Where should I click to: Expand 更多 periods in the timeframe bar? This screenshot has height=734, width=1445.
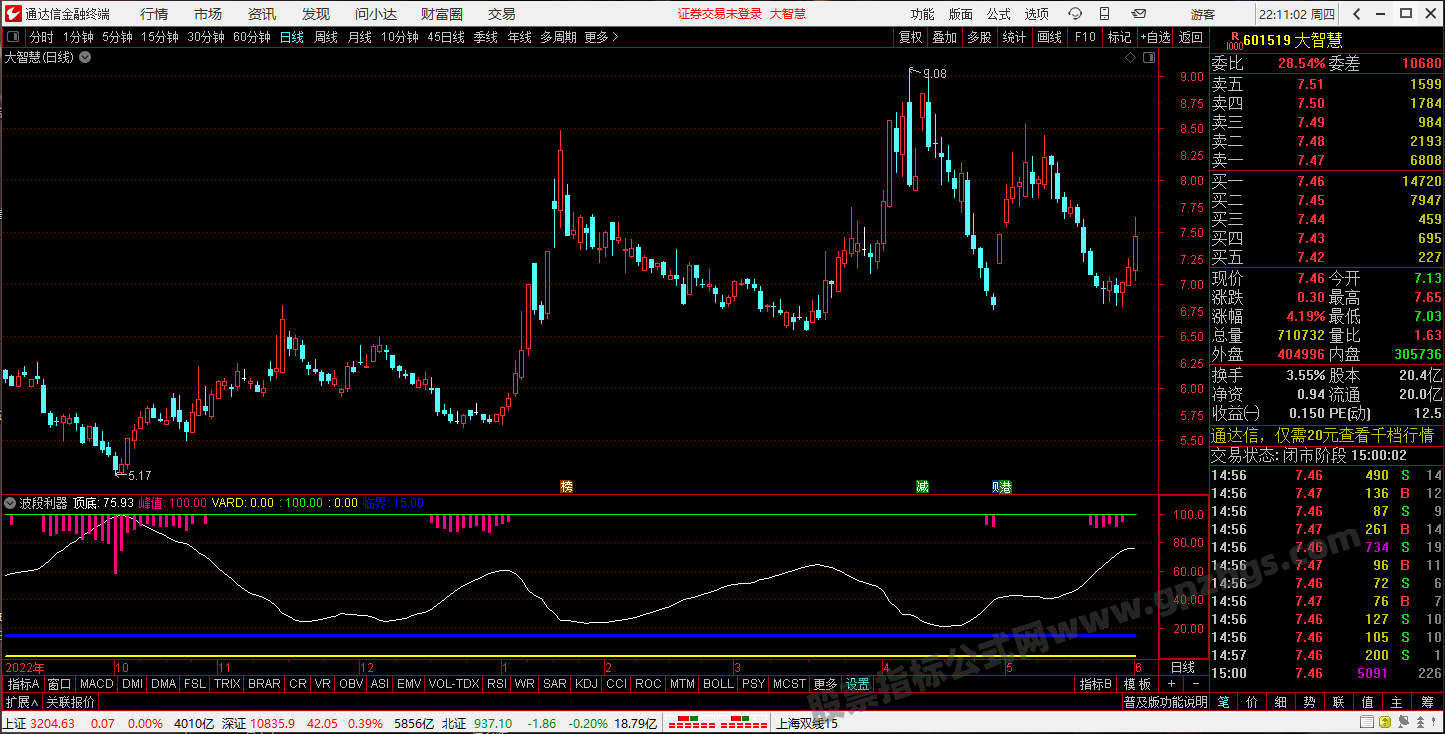coord(602,37)
